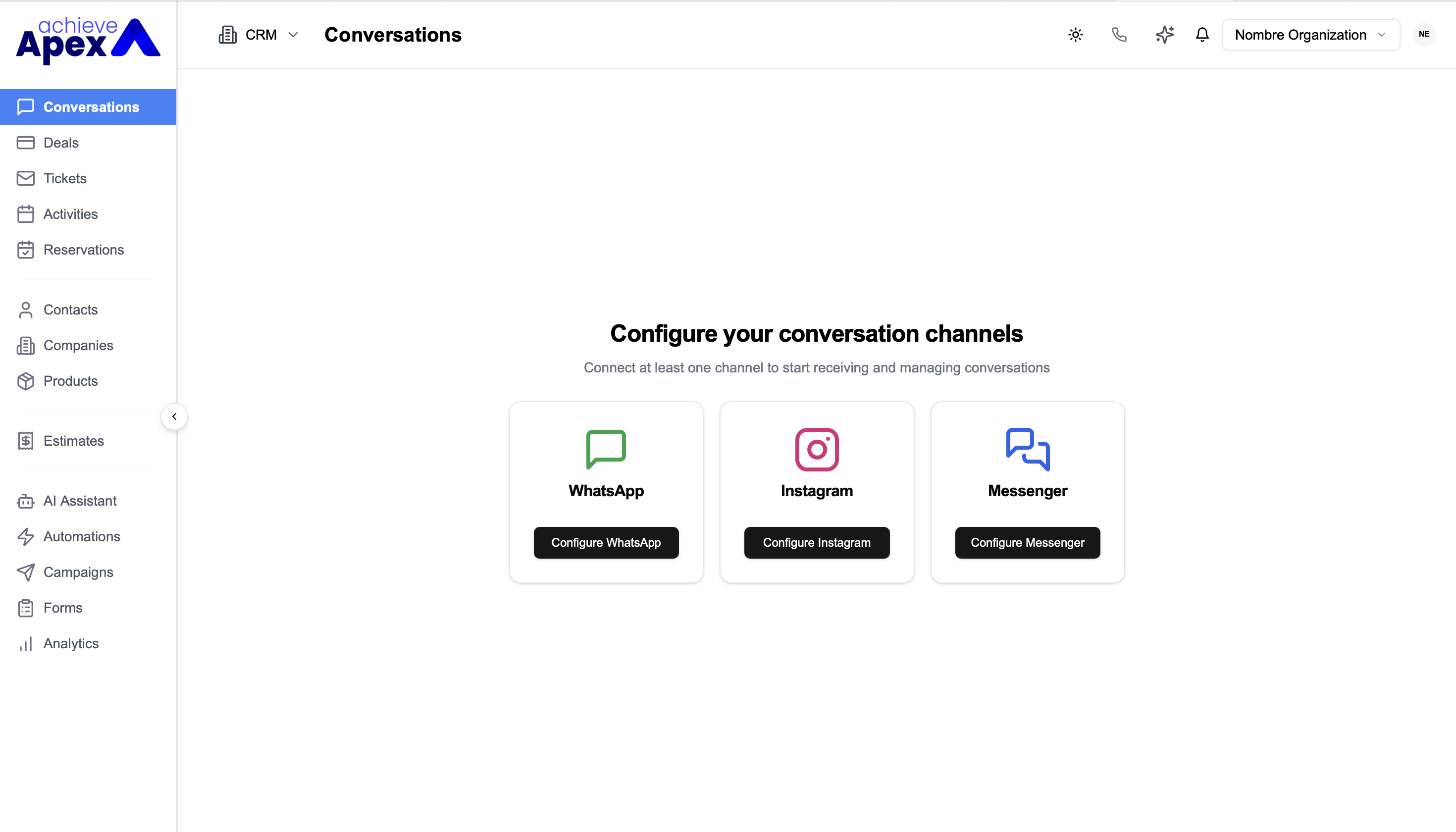
Task: Click the blue Messenger chat bubbles icon
Action: click(1028, 449)
